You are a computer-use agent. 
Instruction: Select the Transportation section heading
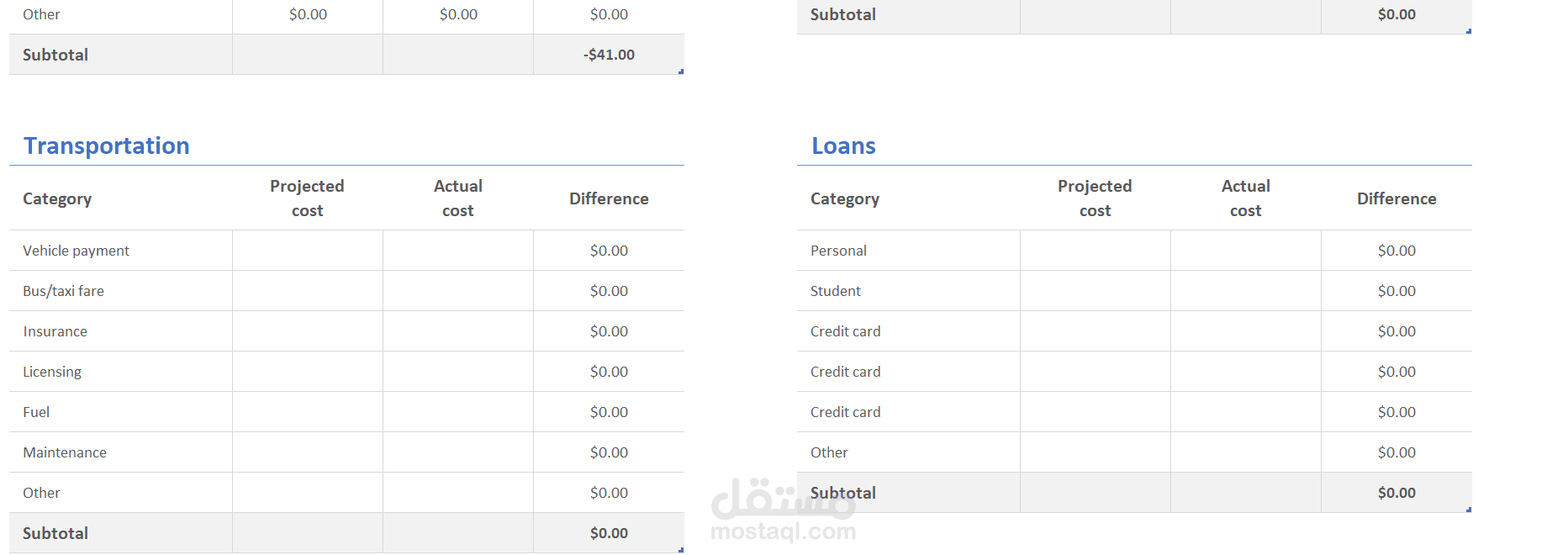tap(107, 145)
